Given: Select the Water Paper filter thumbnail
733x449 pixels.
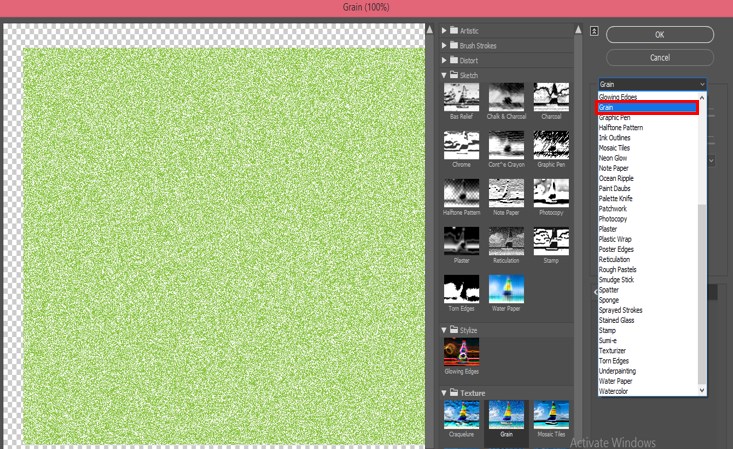Looking at the screenshot, I should click(506, 289).
